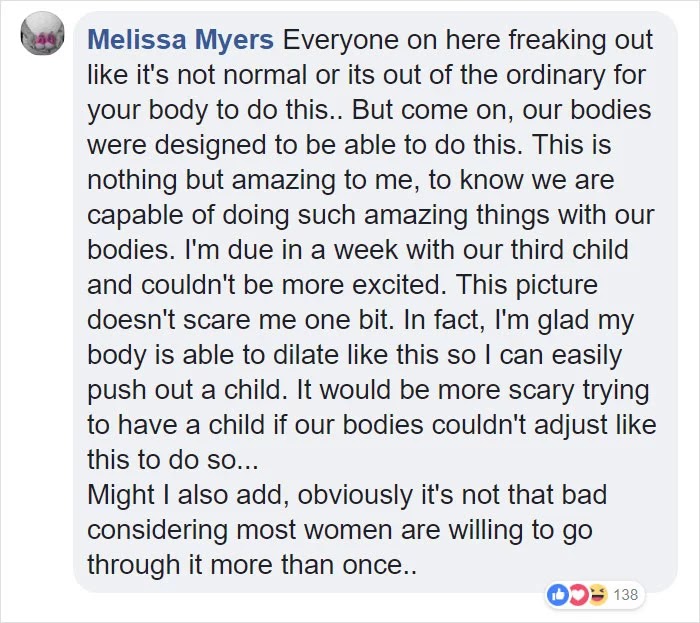Open the Melissa Myers profile name link
Image resolution: width=700 pixels, height=623 pixels.
tap(181, 42)
